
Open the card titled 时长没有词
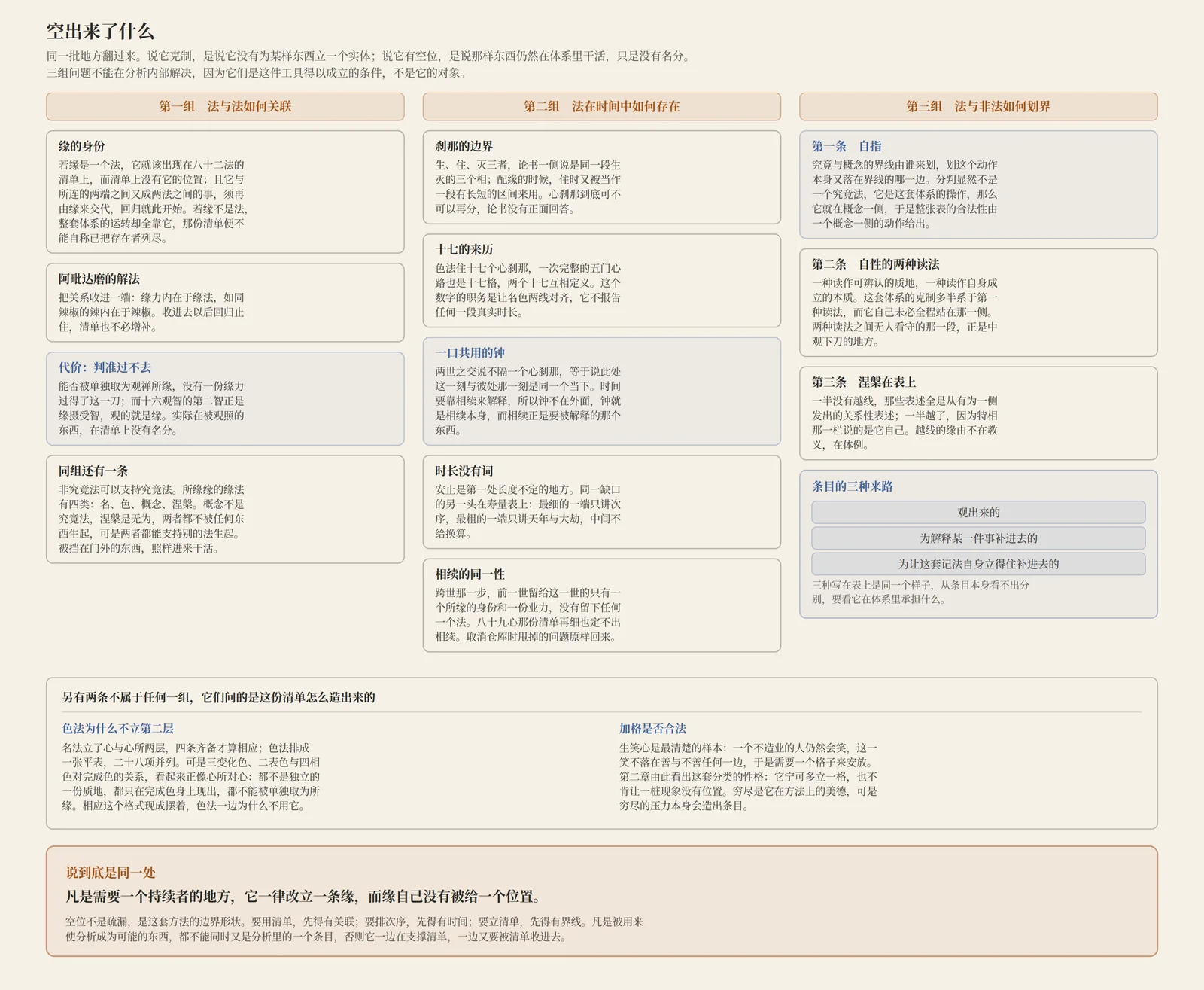click(601, 502)
